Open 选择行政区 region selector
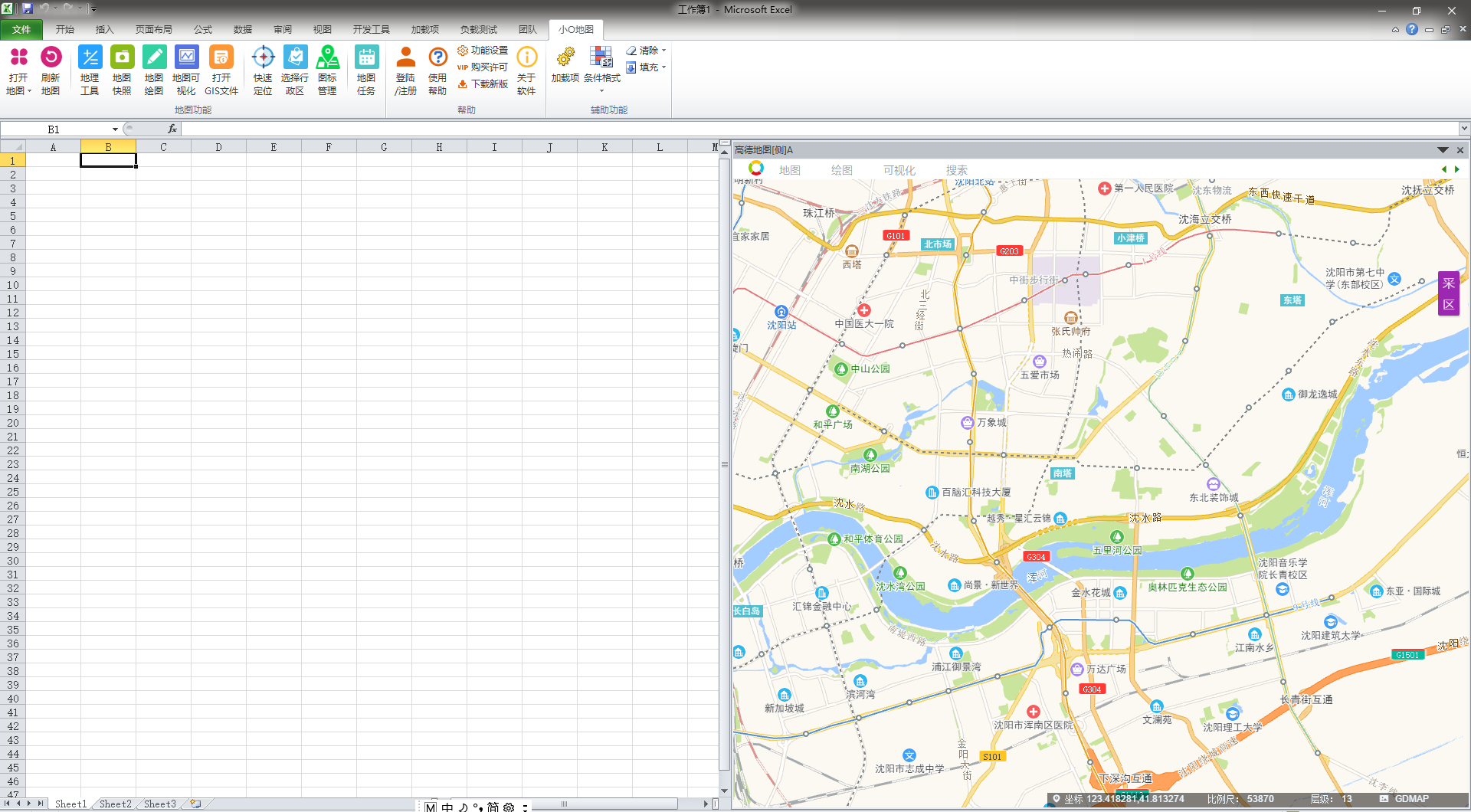Image resolution: width=1471 pixels, height=812 pixels. [x=295, y=70]
